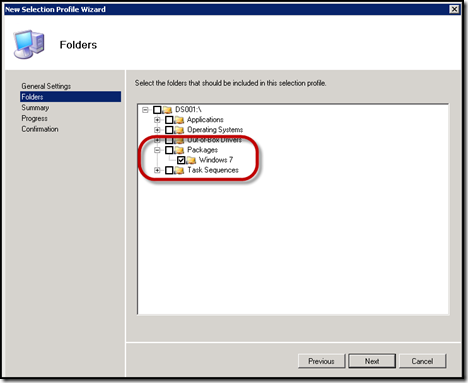Click the New Selection Profile Wizard title
The height and width of the screenshot is (383, 468).
click(x=55, y=9)
